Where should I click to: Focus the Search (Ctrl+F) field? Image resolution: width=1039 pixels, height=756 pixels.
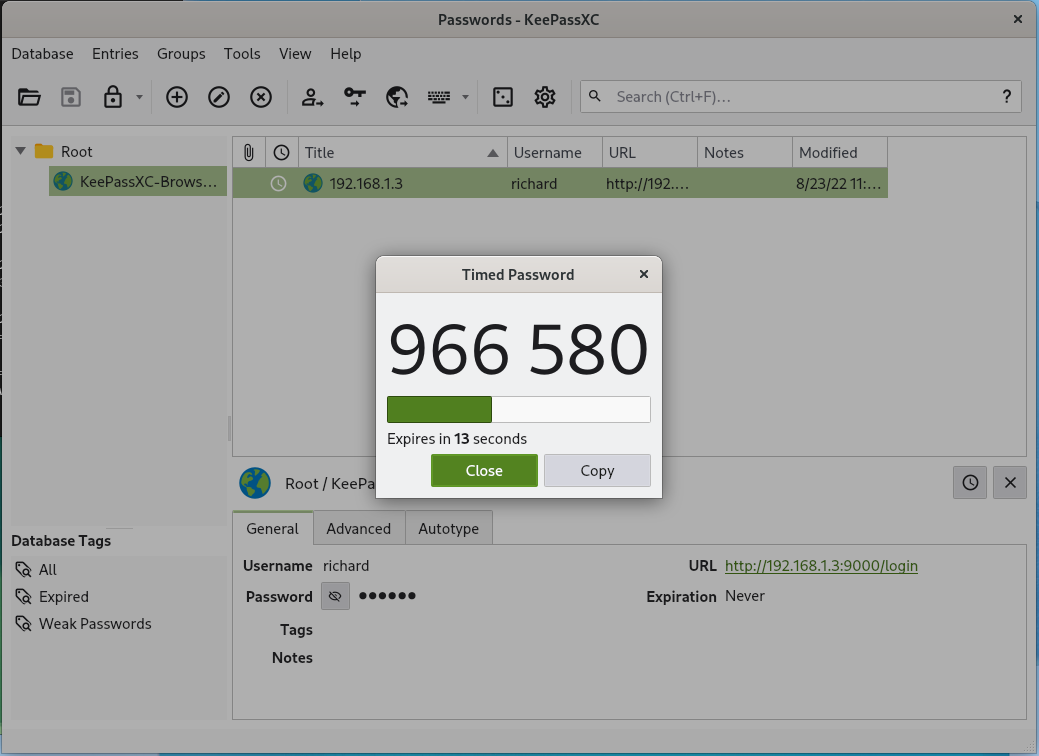click(x=800, y=97)
